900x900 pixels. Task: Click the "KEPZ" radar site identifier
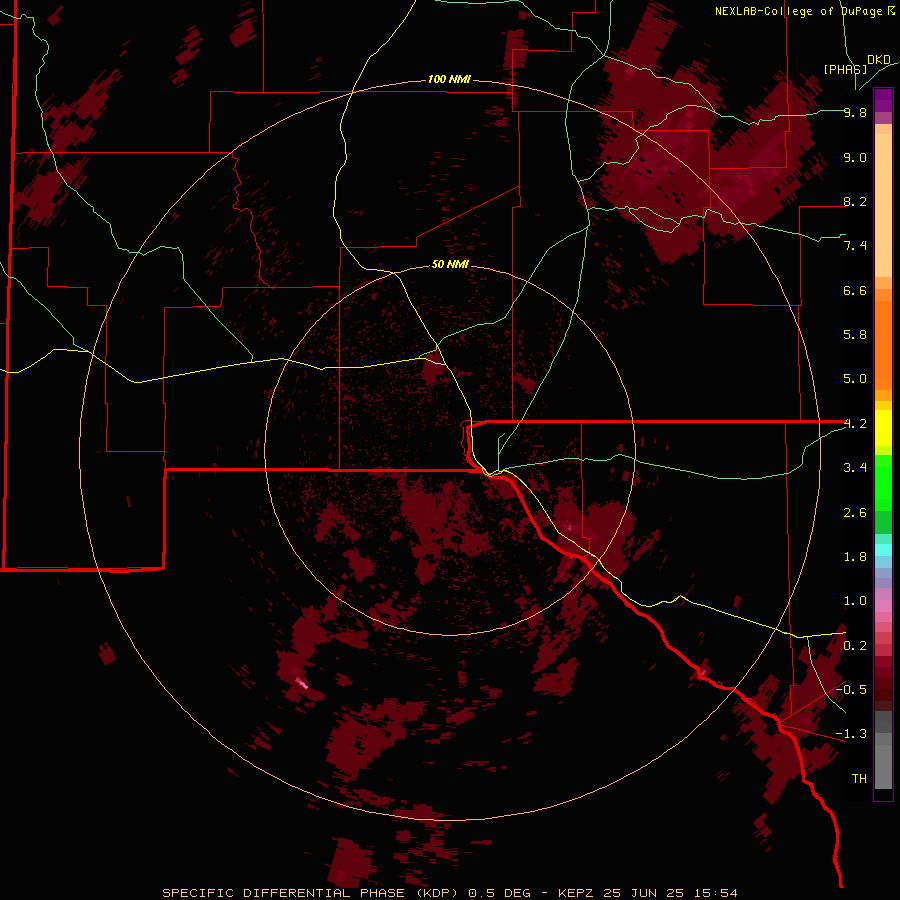(x=577, y=893)
